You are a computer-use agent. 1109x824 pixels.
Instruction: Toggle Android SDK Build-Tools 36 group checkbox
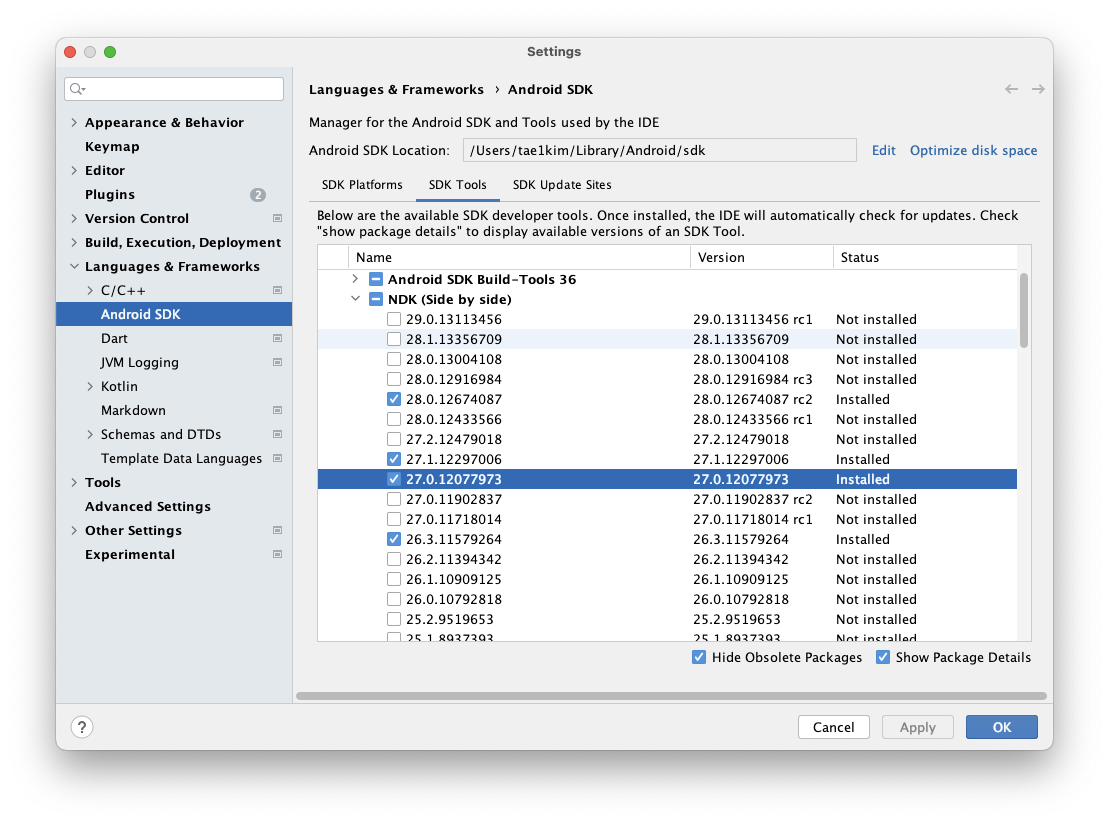point(376,279)
